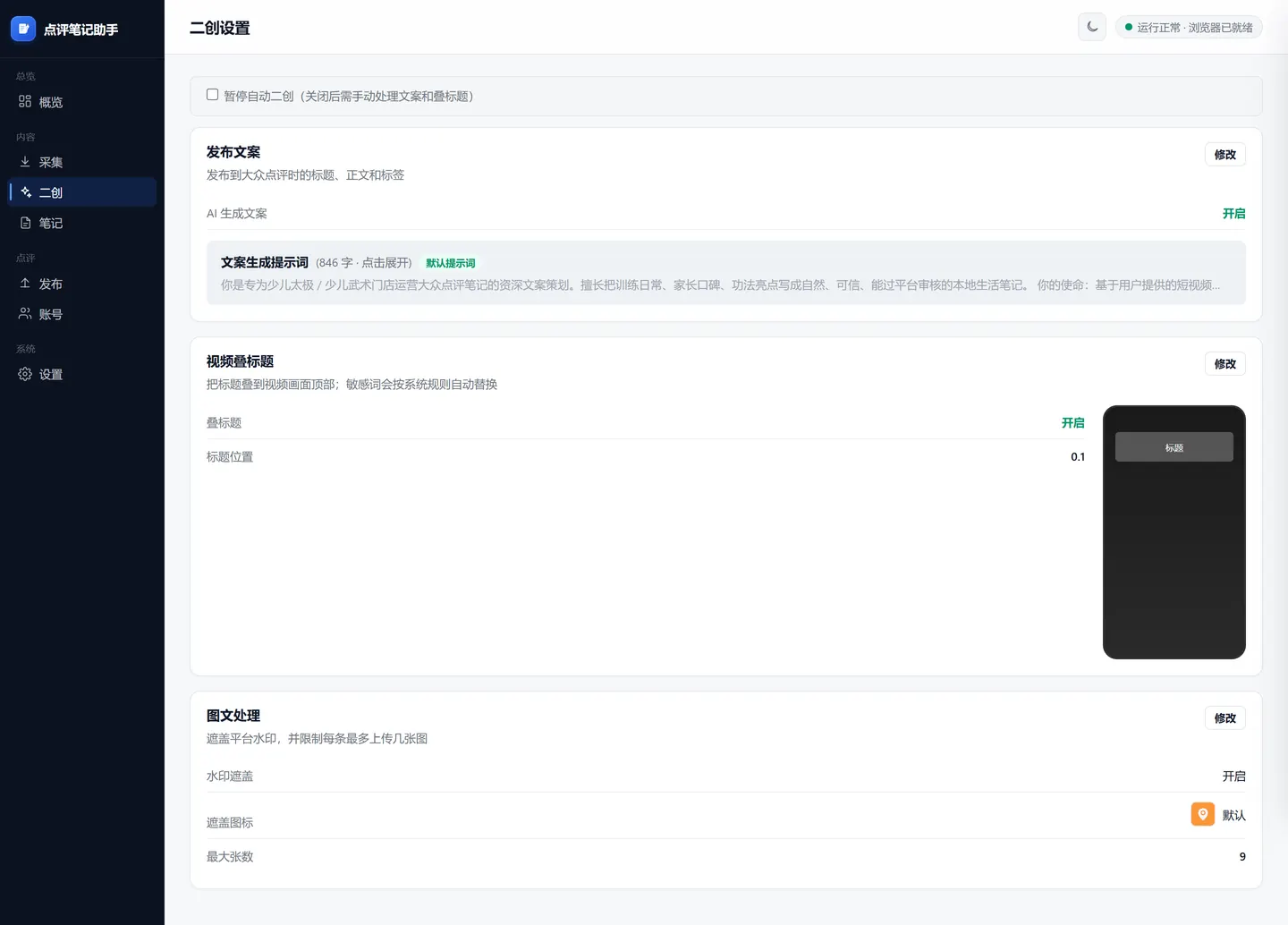Select the 笔记 menu item

point(82,223)
